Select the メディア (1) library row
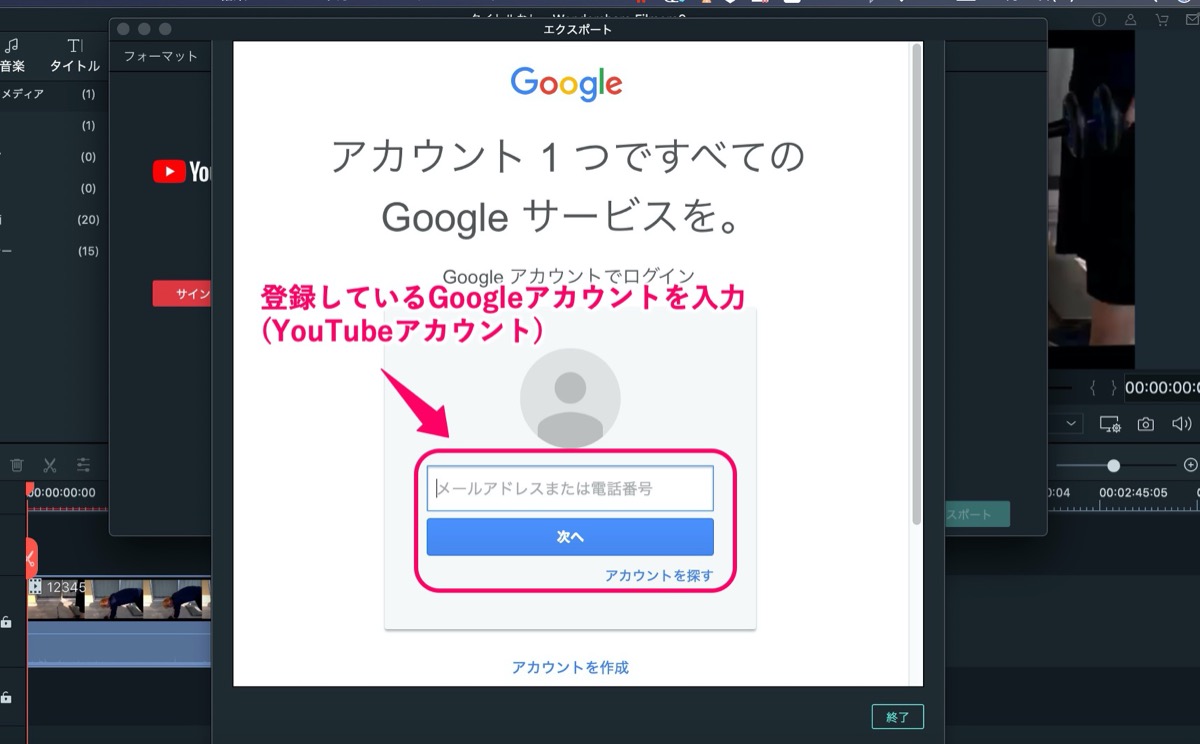This screenshot has width=1200, height=744. (52, 94)
